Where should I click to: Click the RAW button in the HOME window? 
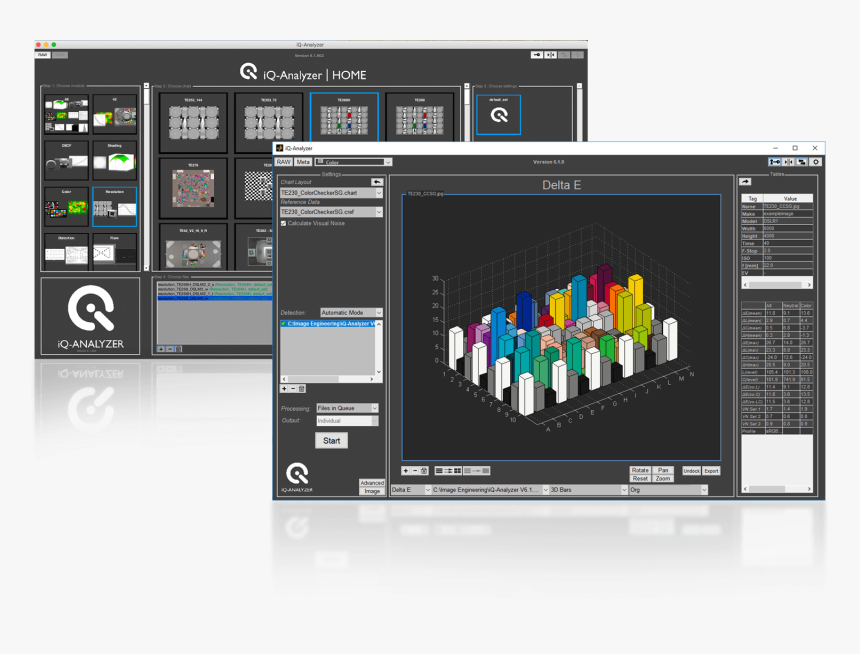click(x=43, y=55)
